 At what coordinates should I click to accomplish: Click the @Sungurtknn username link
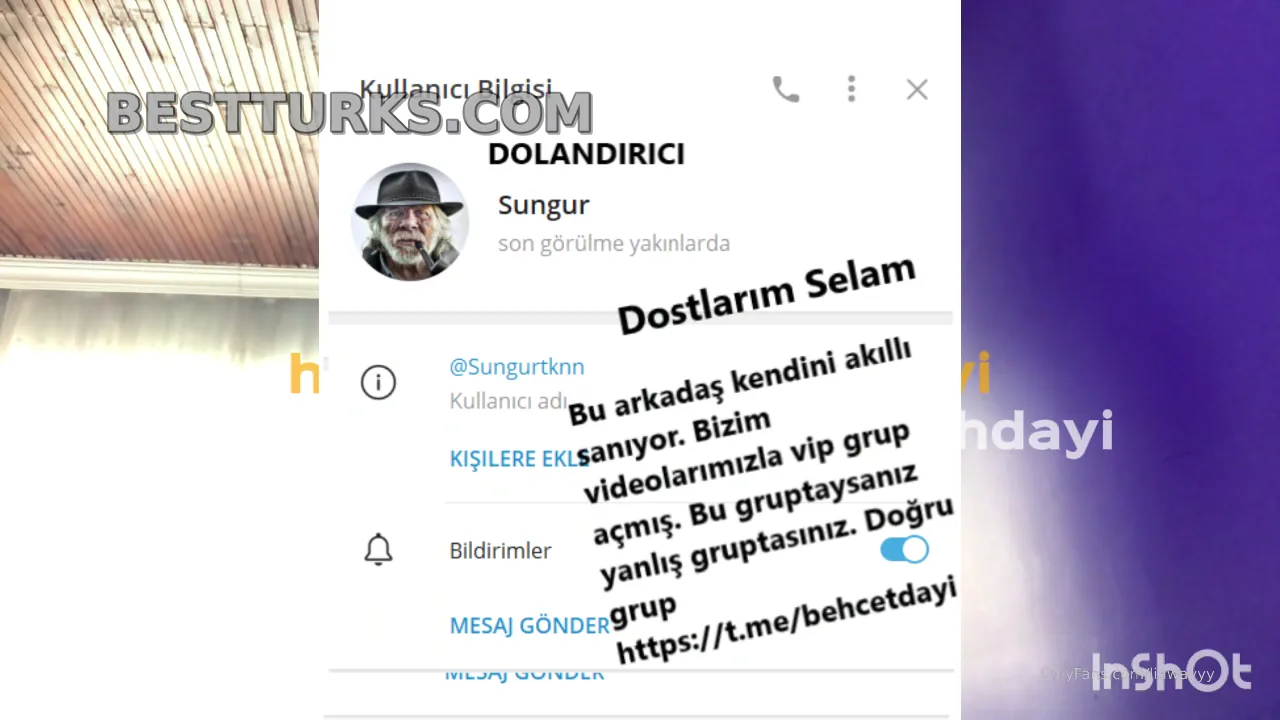tap(517, 367)
